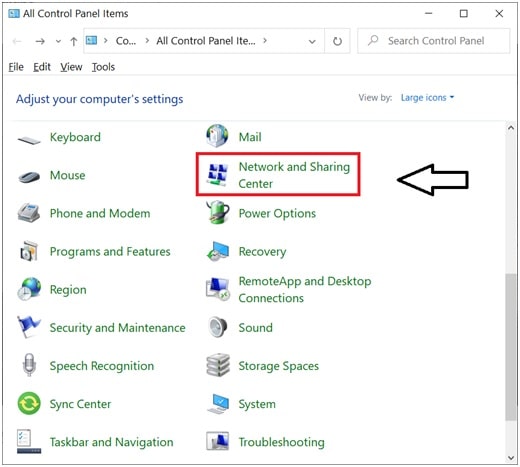Viewport: 520px width, 467px height.
Task: Open the Phone and Modem link
Action: click(x=100, y=213)
